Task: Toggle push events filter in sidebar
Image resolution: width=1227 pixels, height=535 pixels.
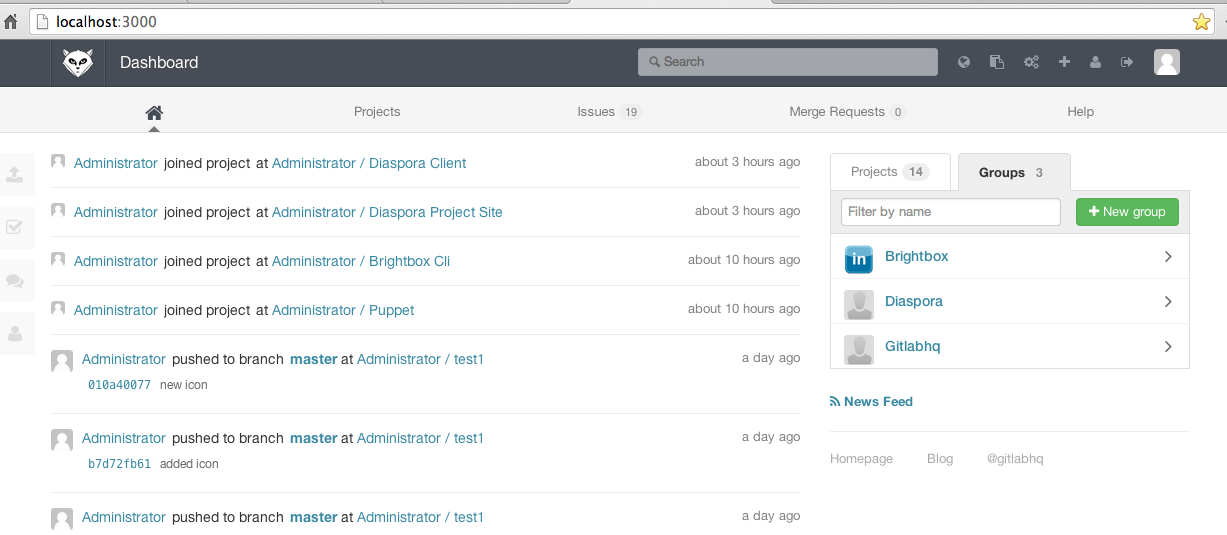Action: [x=15, y=174]
